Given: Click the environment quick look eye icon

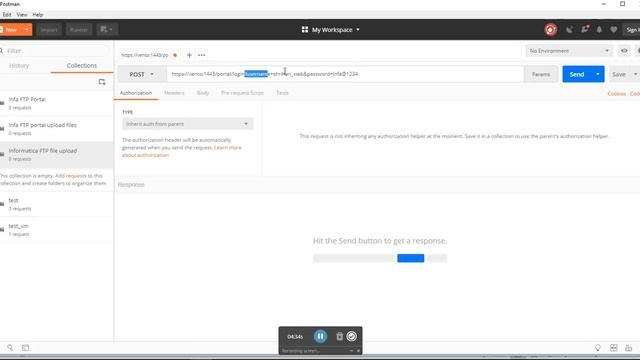Looking at the screenshot, I should (x=624, y=51).
